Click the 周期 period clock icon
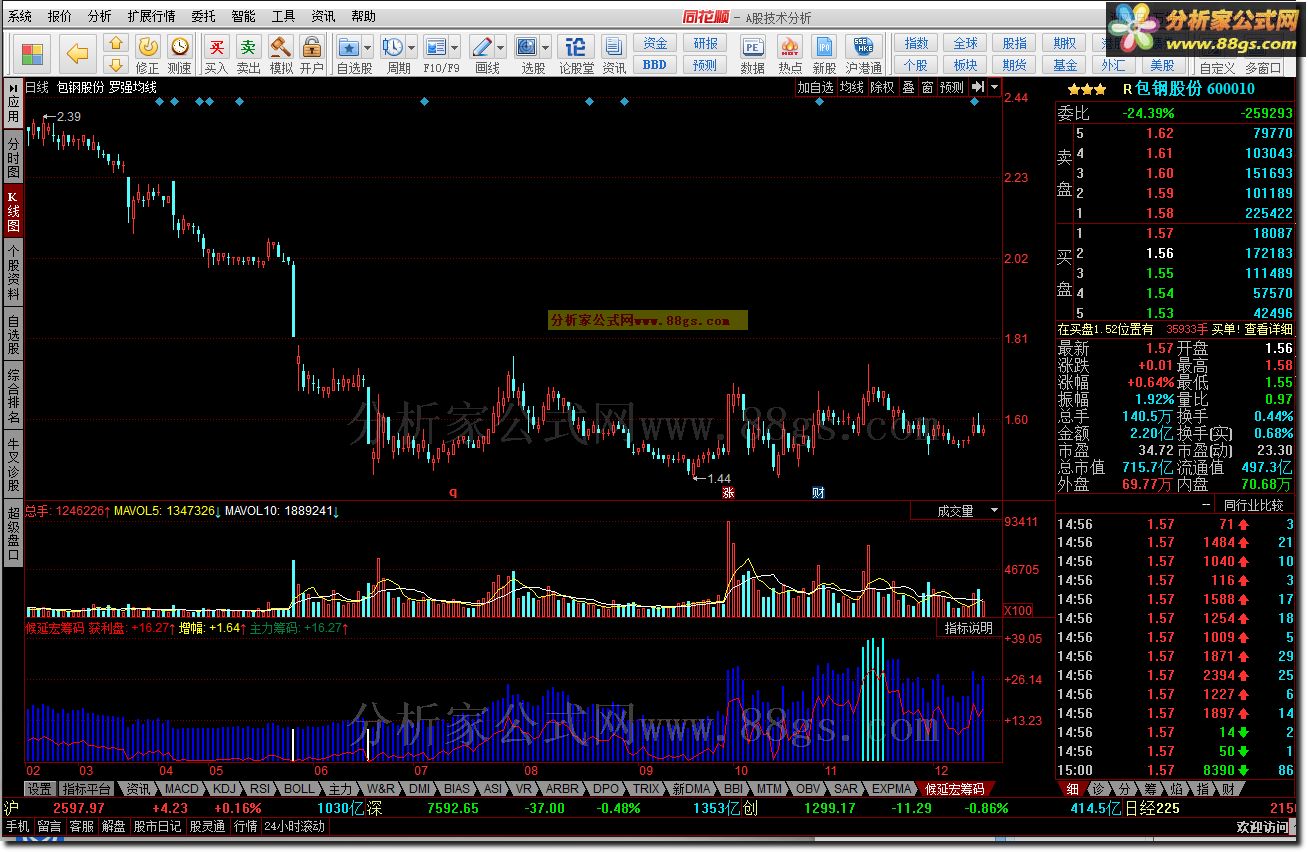 pos(392,46)
